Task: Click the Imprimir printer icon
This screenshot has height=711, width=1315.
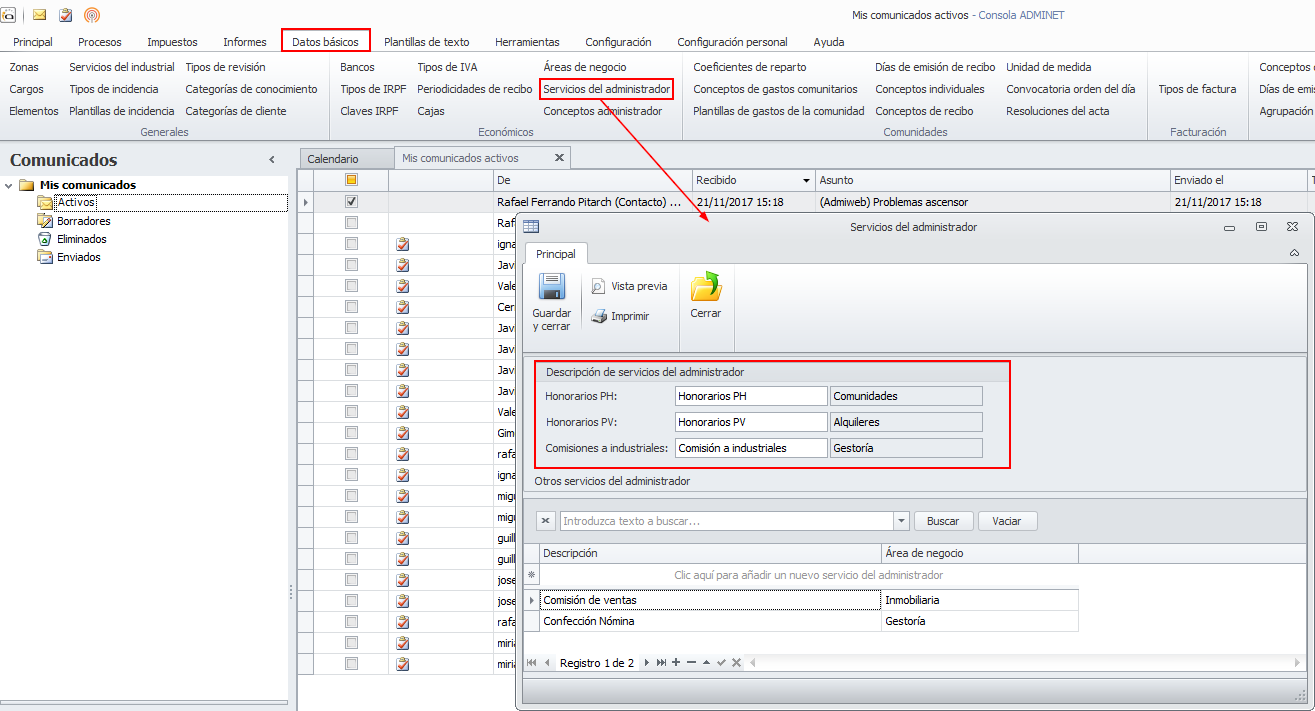Action: pos(599,316)
